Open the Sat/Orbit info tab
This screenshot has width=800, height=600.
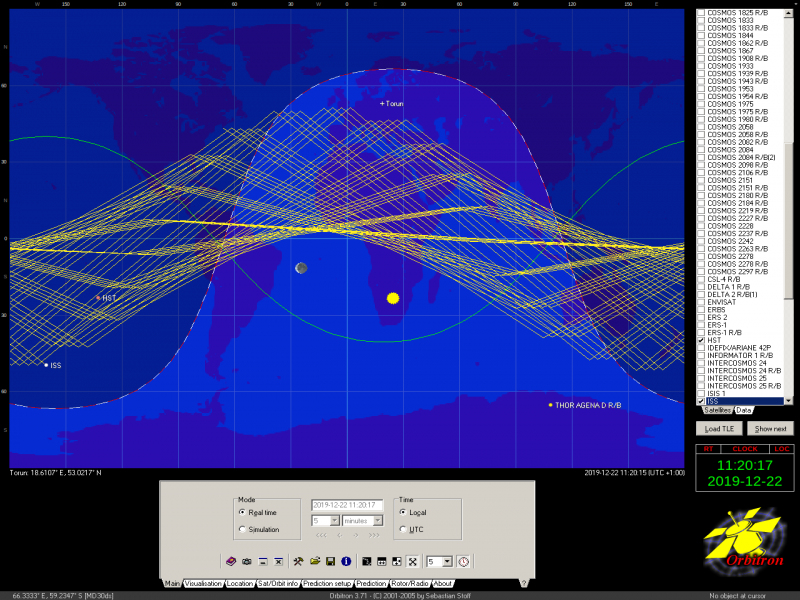(x=277, y=583)
